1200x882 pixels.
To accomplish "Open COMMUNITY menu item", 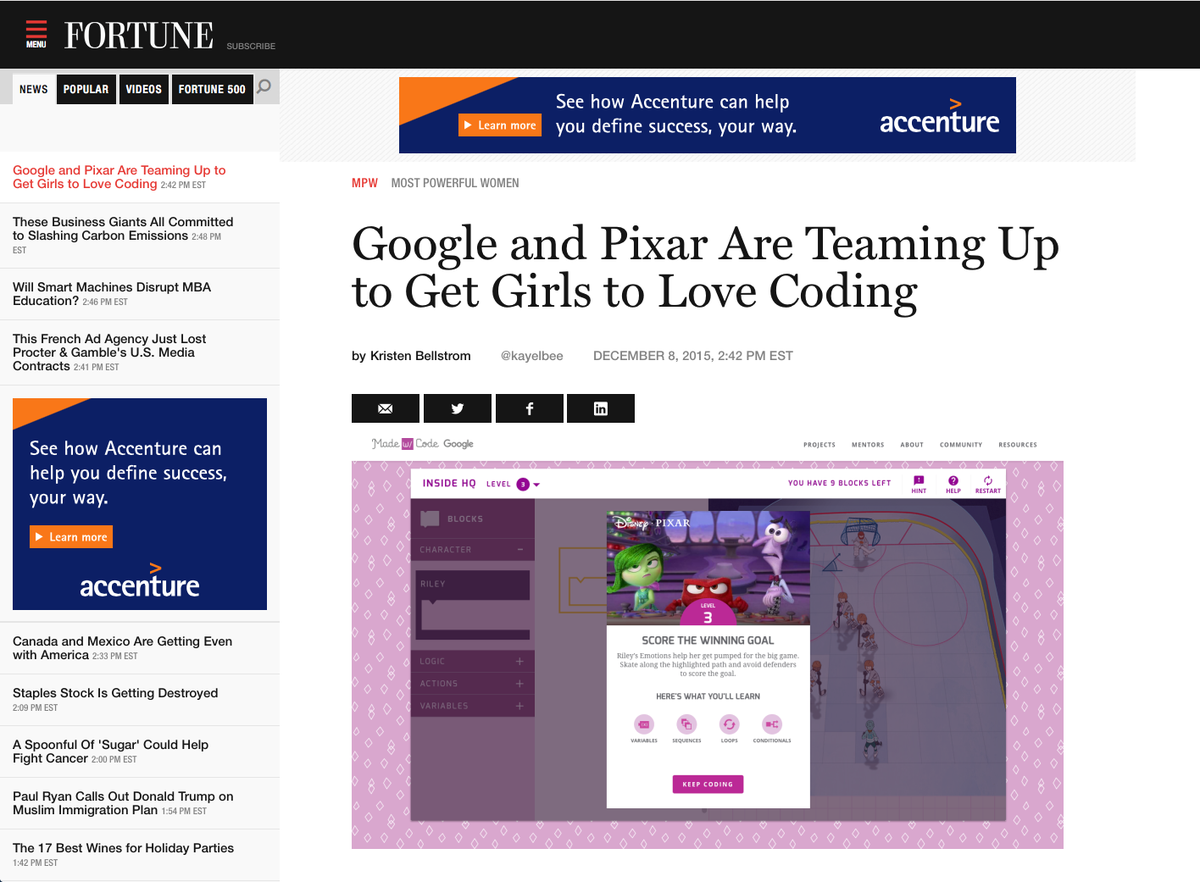I will click(x=961, y=445).
